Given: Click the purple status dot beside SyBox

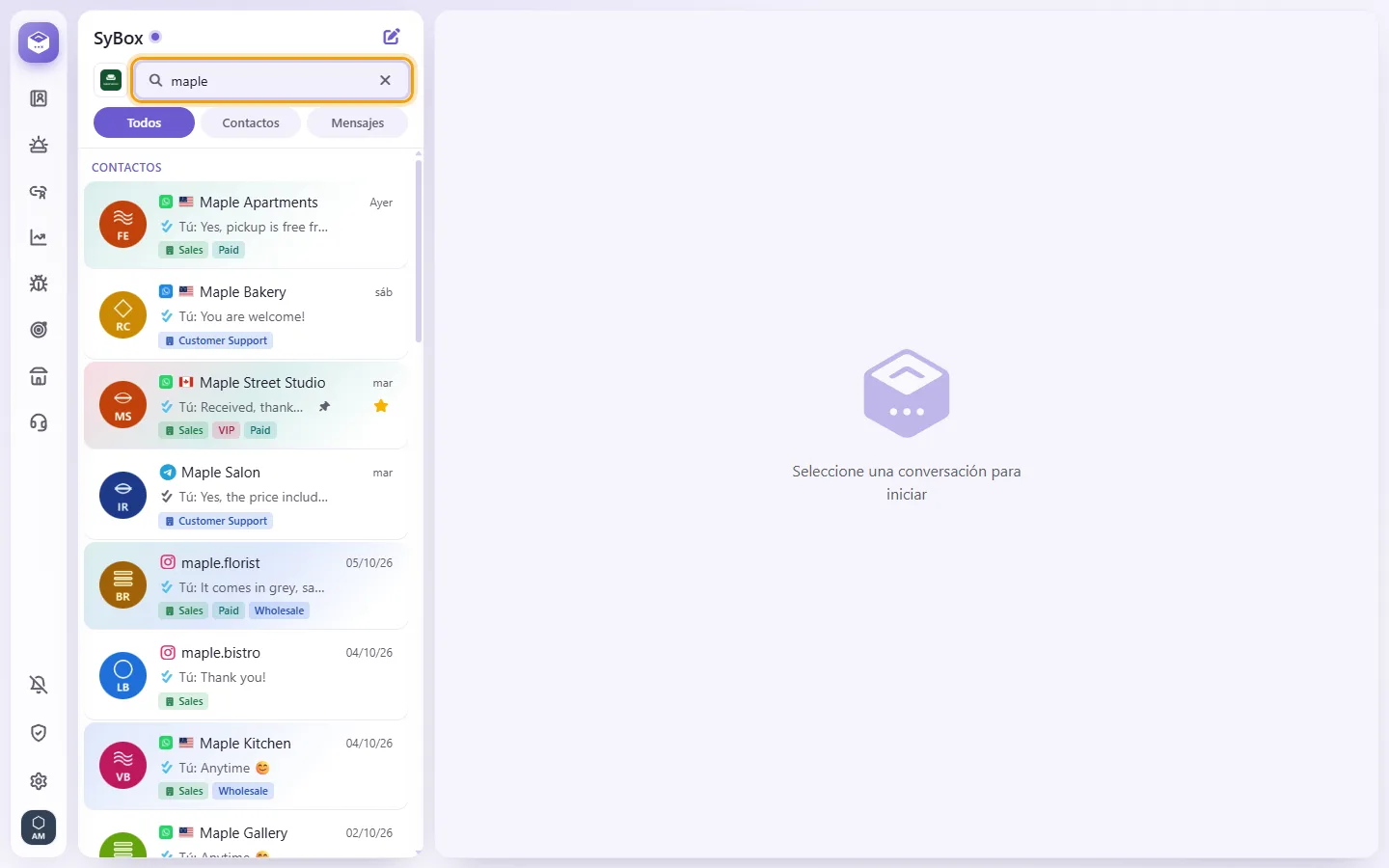Looking at the screenshot, I should (x=155, y=37).
